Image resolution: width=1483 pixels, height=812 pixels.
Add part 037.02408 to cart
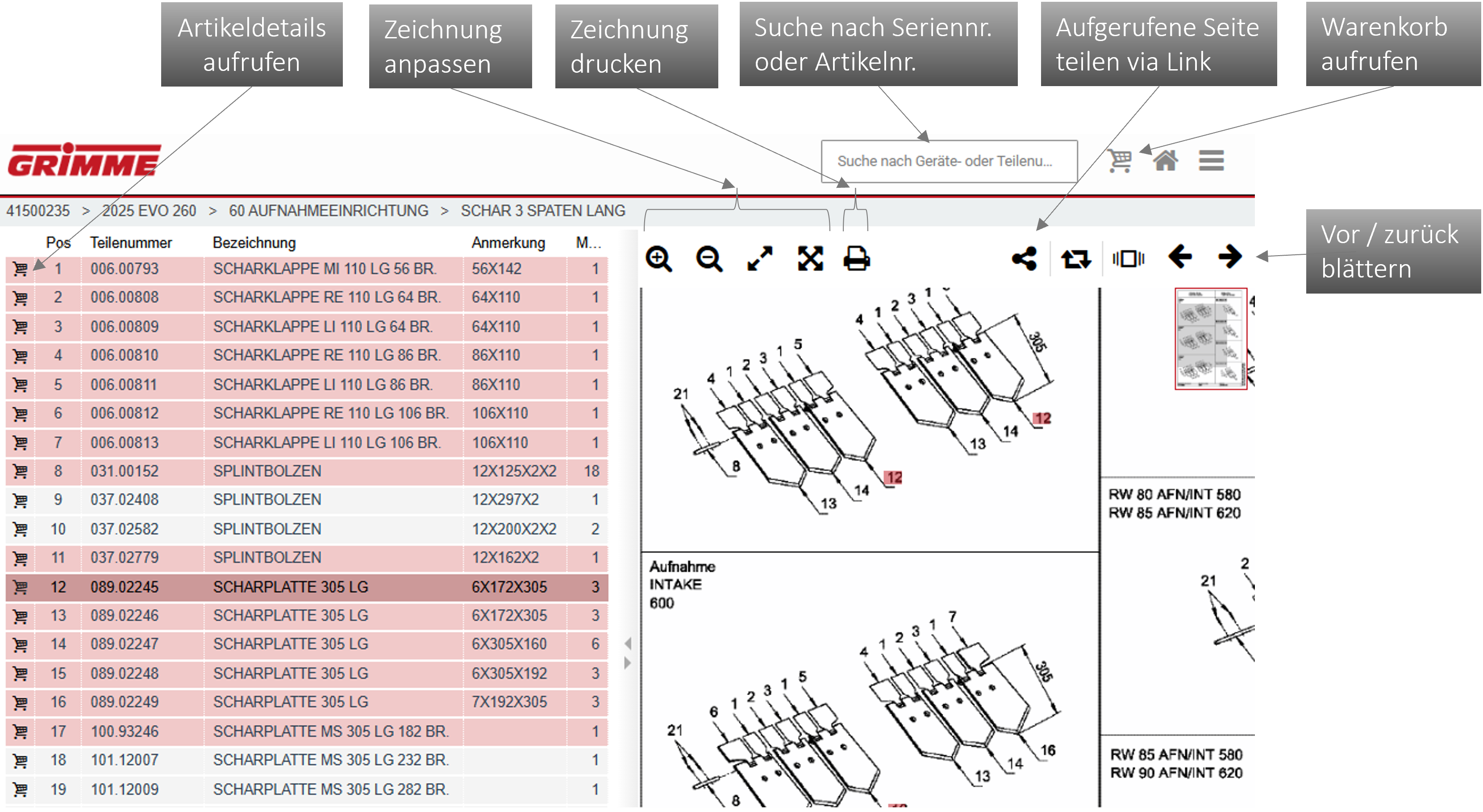[x=20, y=500]
